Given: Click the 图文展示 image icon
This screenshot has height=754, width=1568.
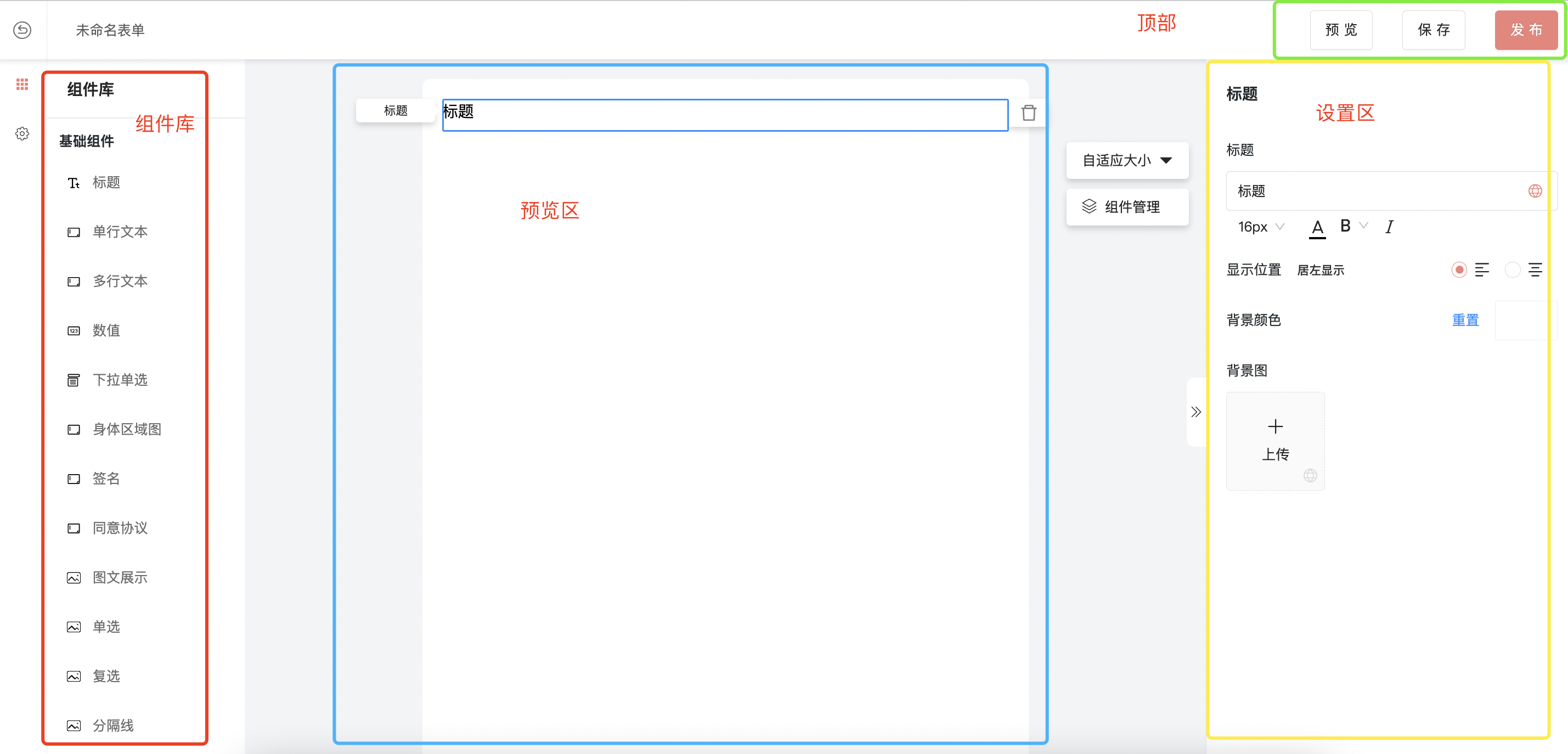Looking at the screenshot, I should (x=74, y=577).
